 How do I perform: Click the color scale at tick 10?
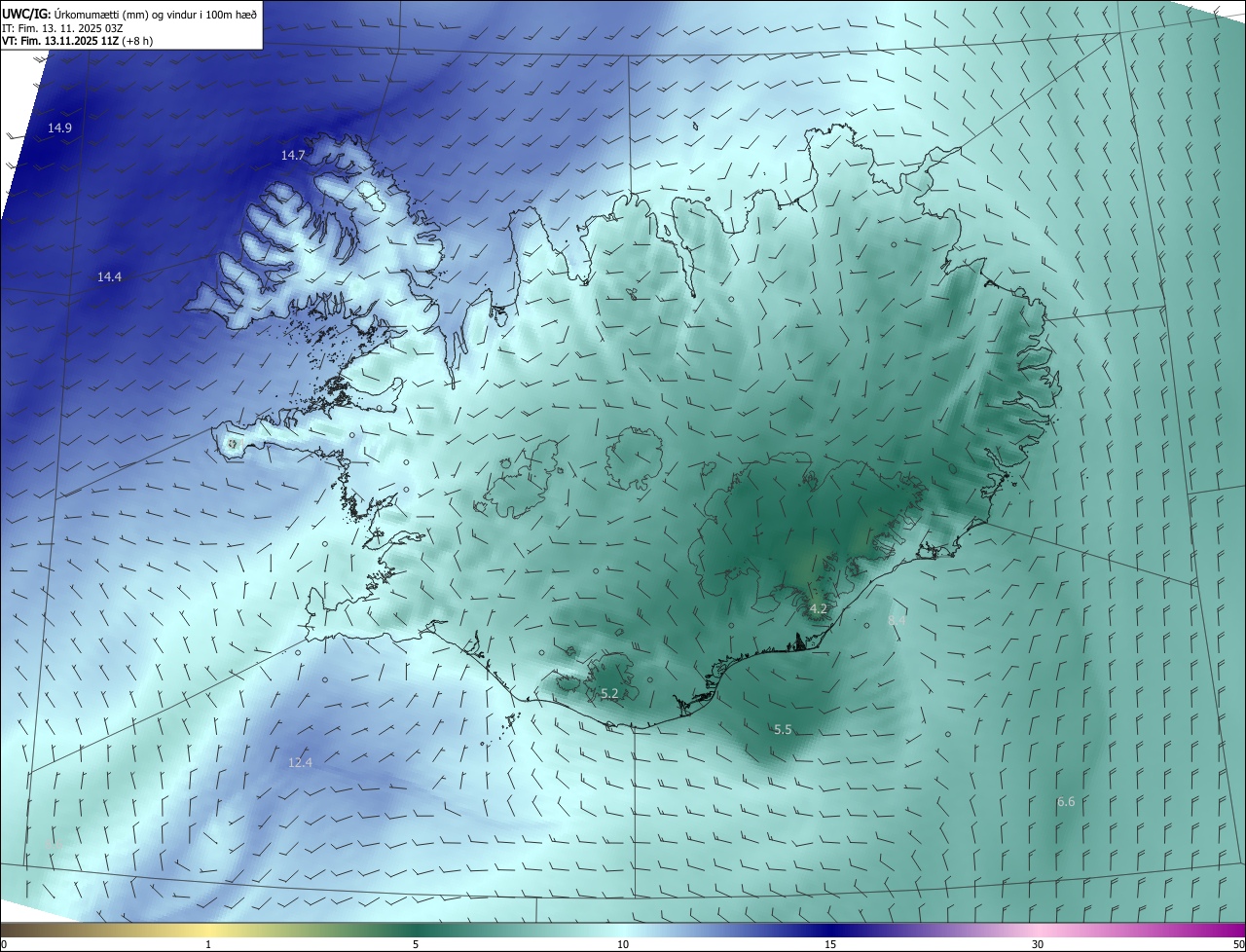[623, 944]
